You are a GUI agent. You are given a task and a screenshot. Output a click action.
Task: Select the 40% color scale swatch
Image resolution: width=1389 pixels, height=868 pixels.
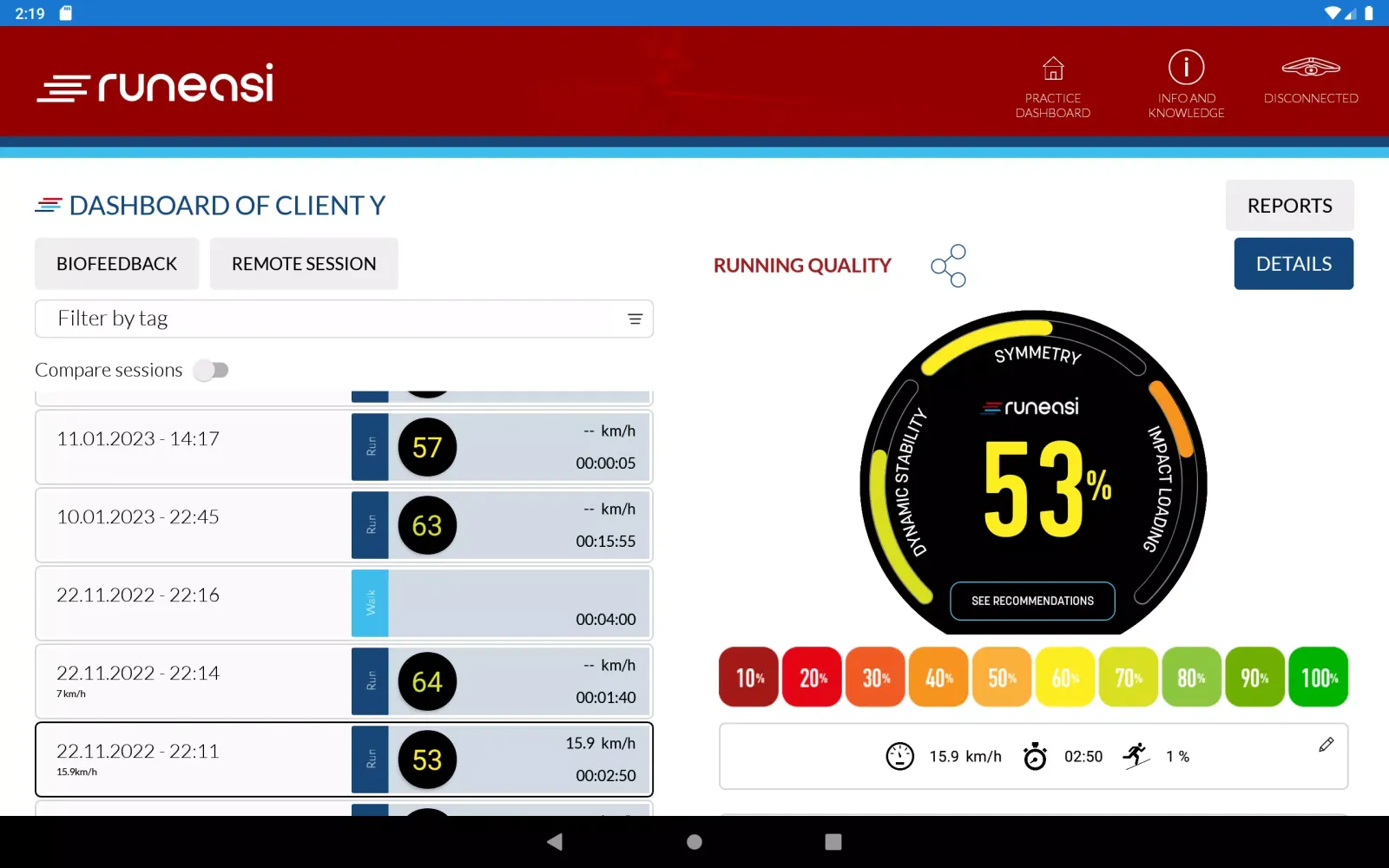tap(938, 677)
